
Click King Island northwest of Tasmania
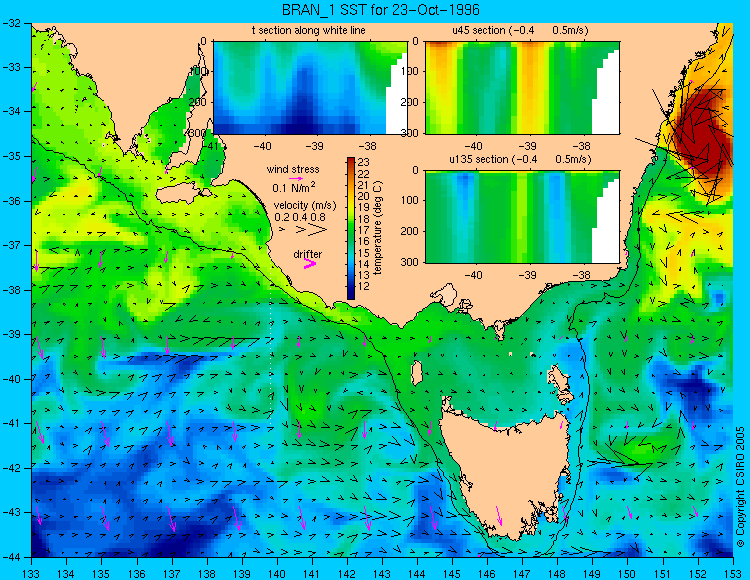coord(416,373)
